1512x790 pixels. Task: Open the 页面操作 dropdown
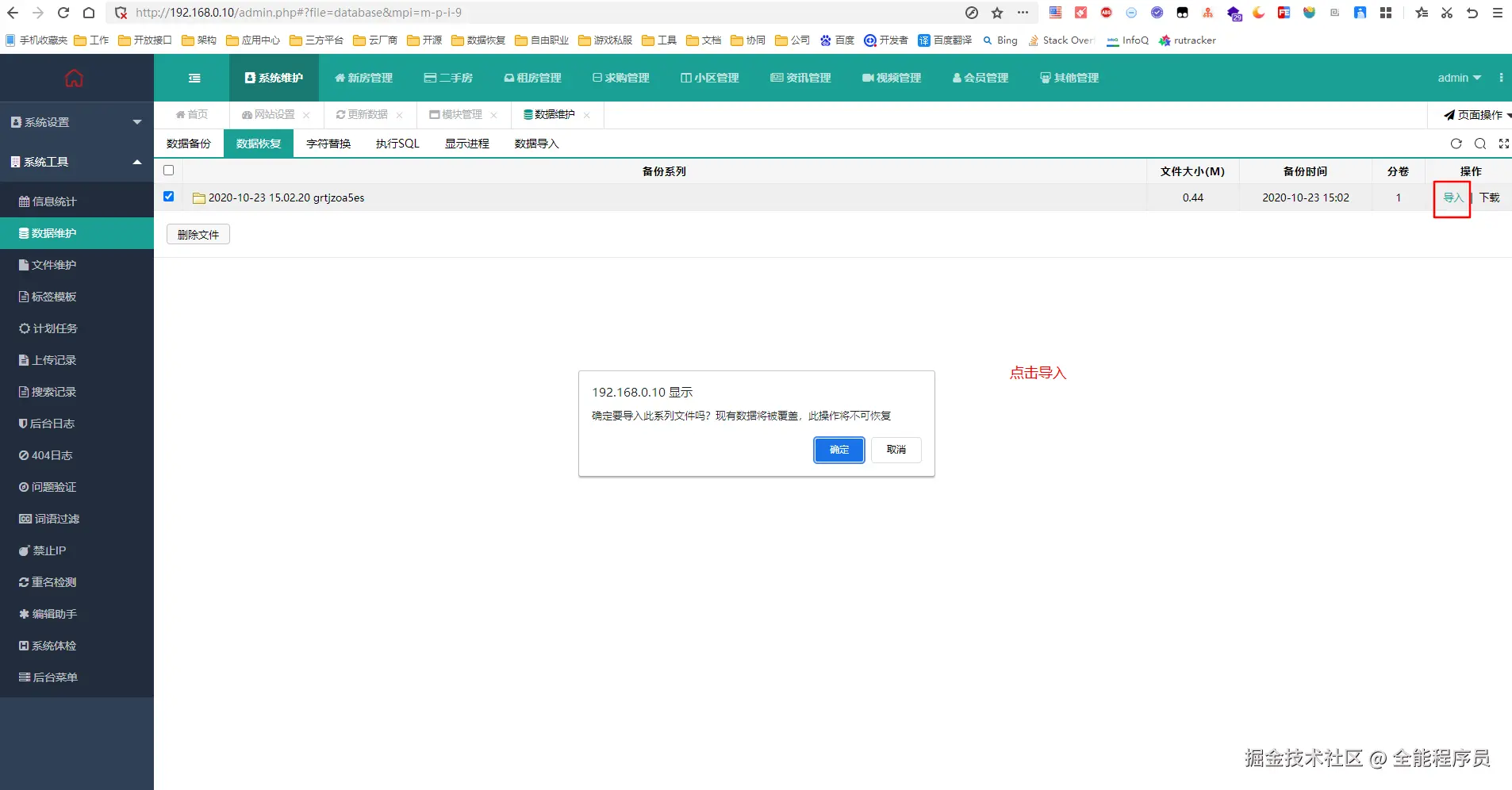[1477, 115]
